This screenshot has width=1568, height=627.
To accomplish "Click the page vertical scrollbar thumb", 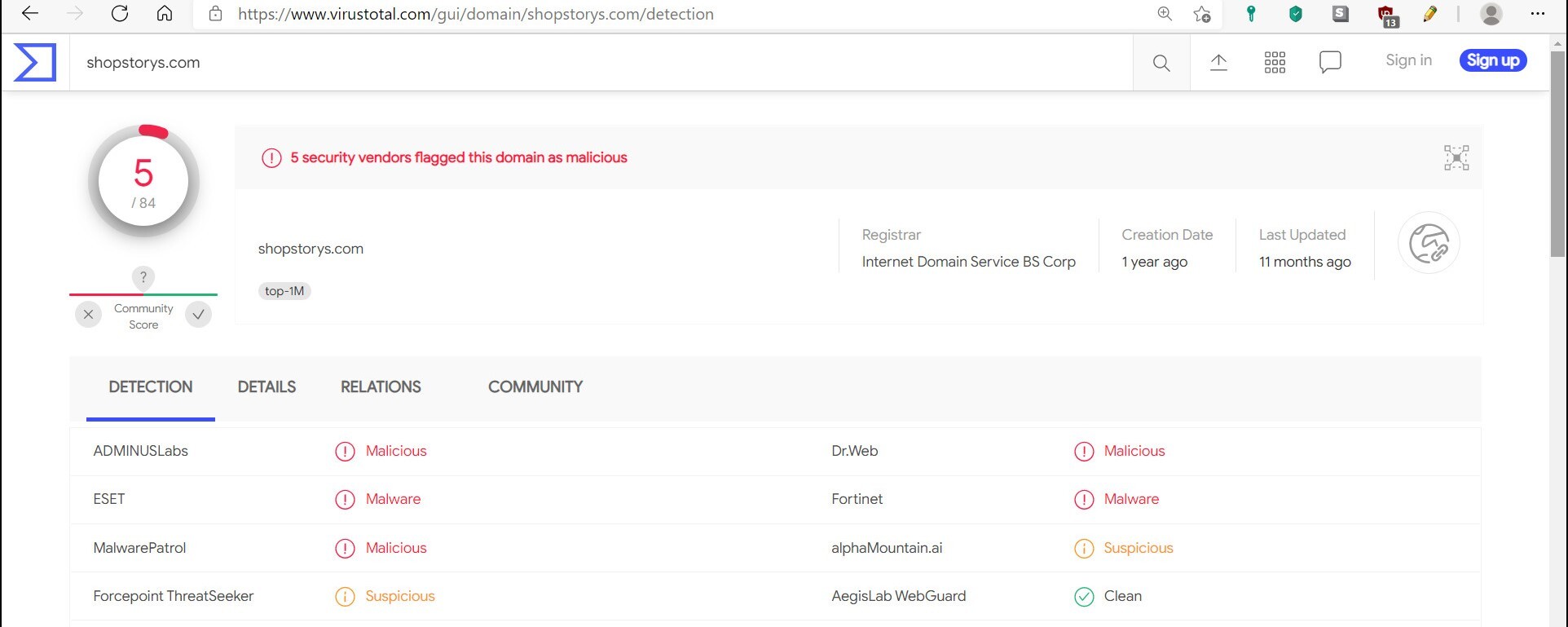I will pos(1557,155).
